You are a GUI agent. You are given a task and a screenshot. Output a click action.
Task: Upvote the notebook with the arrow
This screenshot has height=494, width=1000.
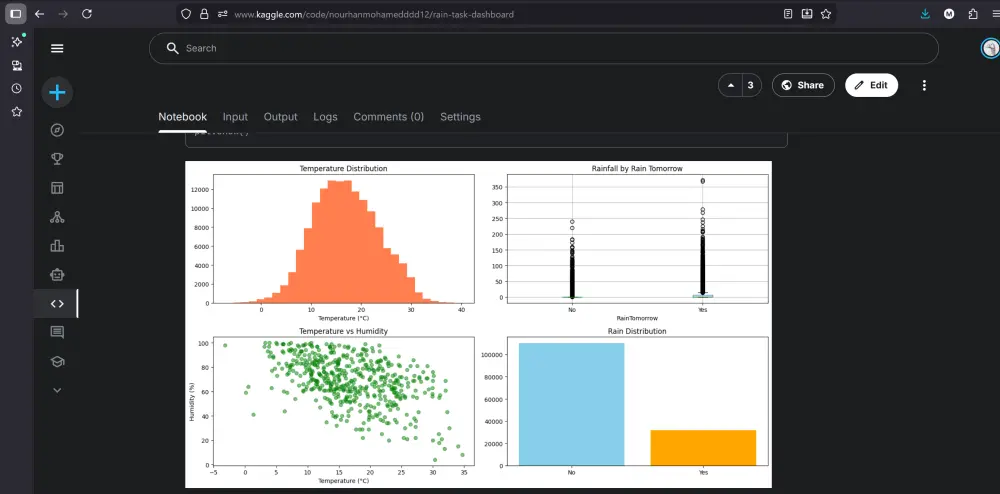click(731, 85)
